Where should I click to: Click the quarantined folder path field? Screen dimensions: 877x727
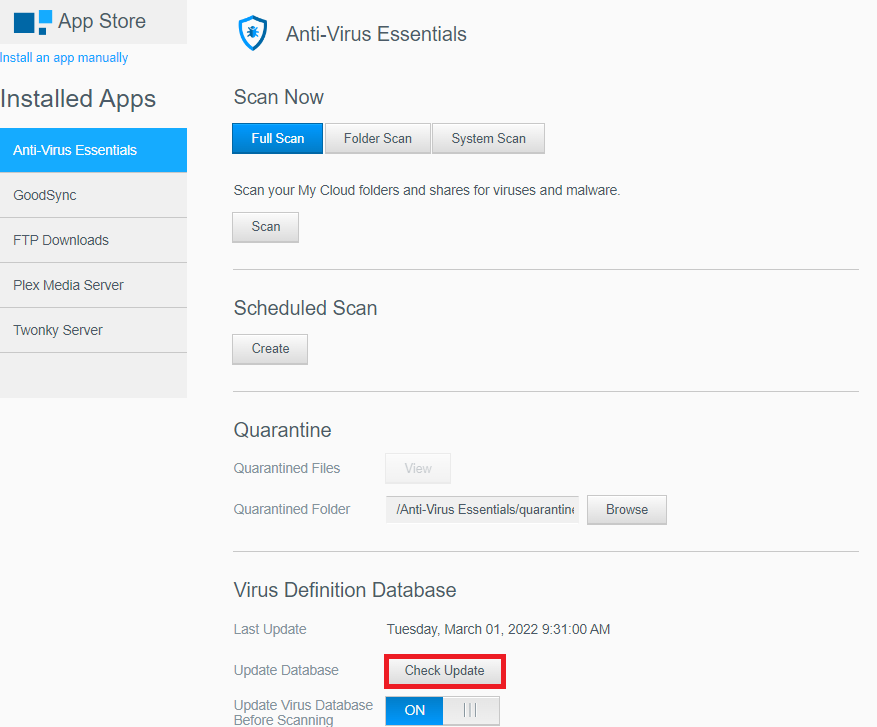(x=482, y=509)
